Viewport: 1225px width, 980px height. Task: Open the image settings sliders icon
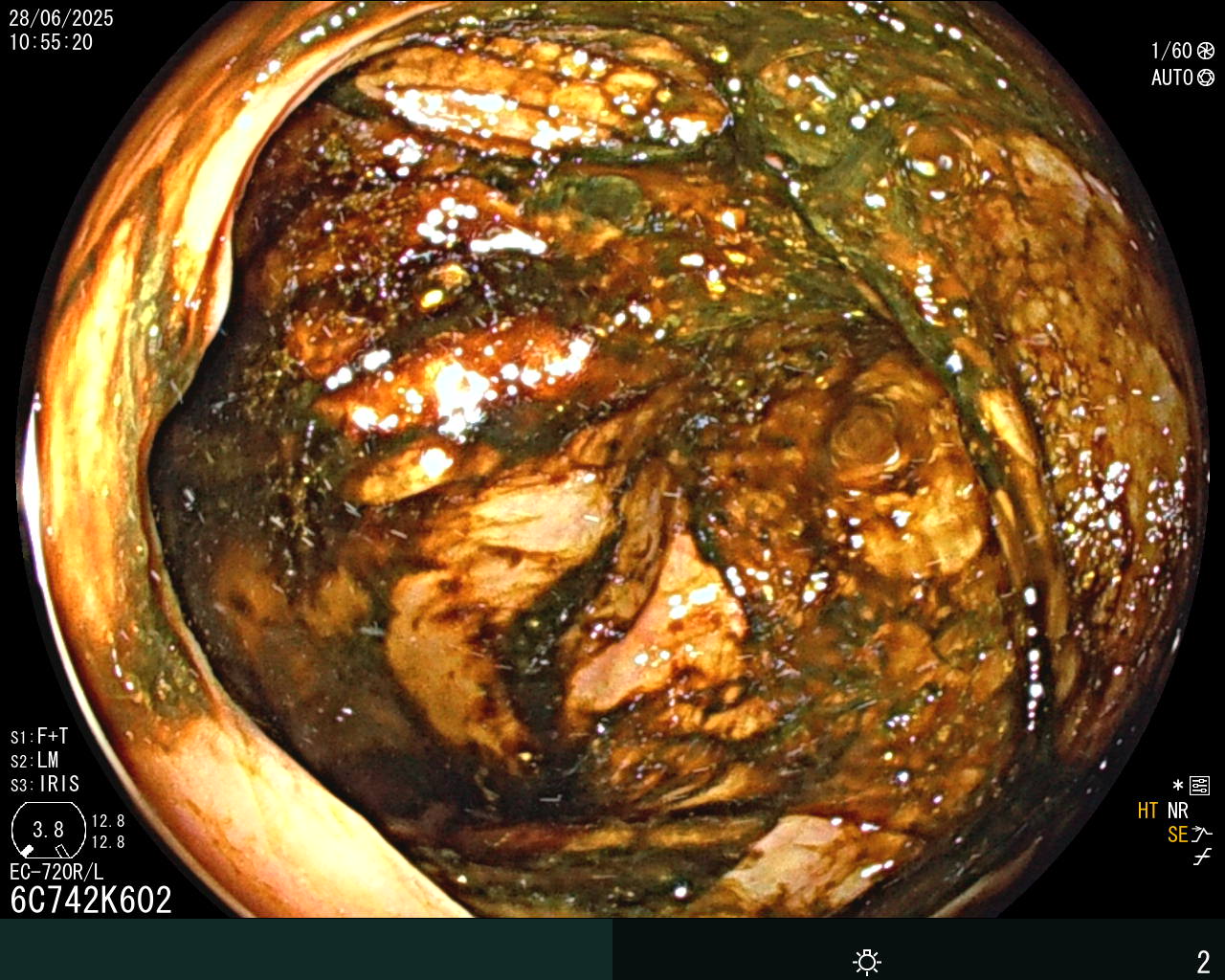point(1199,787)
